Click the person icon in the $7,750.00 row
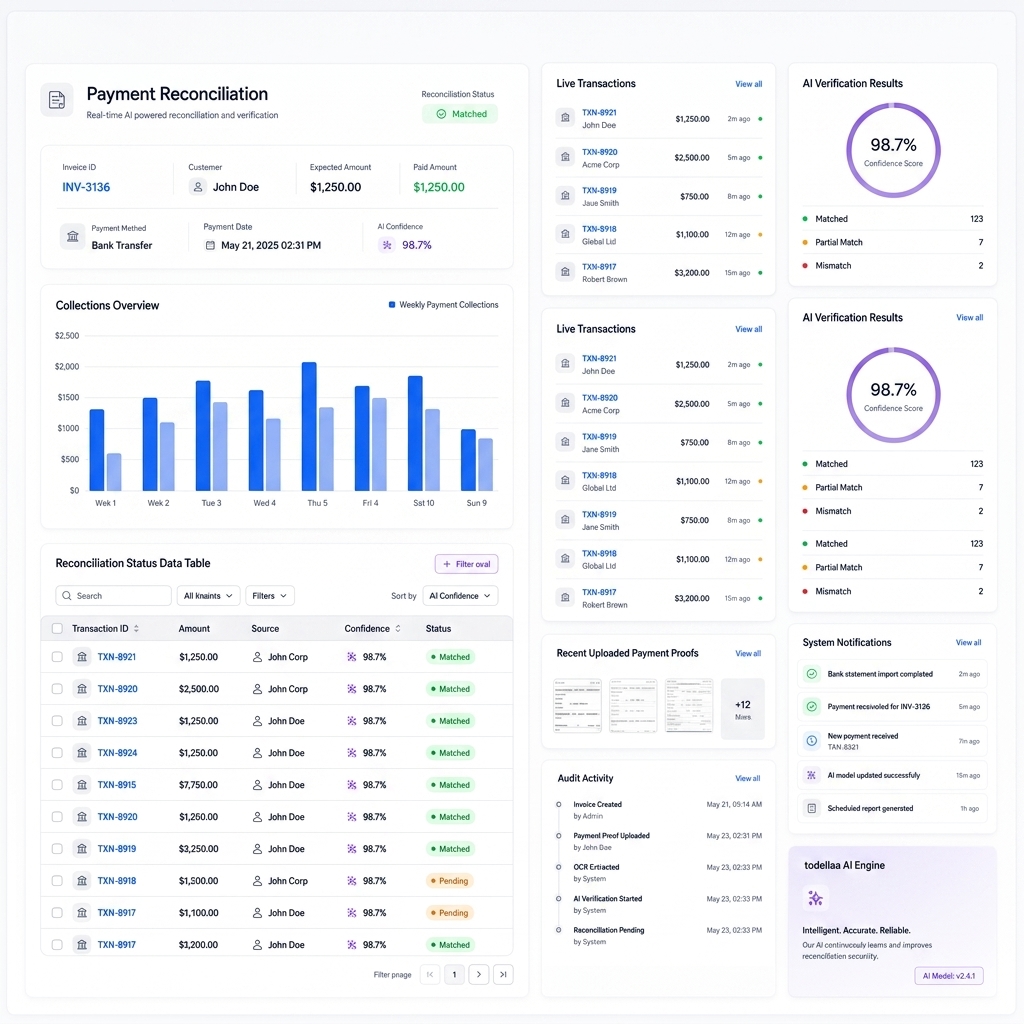The image size is (1024, 1024). (x=257, y=785)
